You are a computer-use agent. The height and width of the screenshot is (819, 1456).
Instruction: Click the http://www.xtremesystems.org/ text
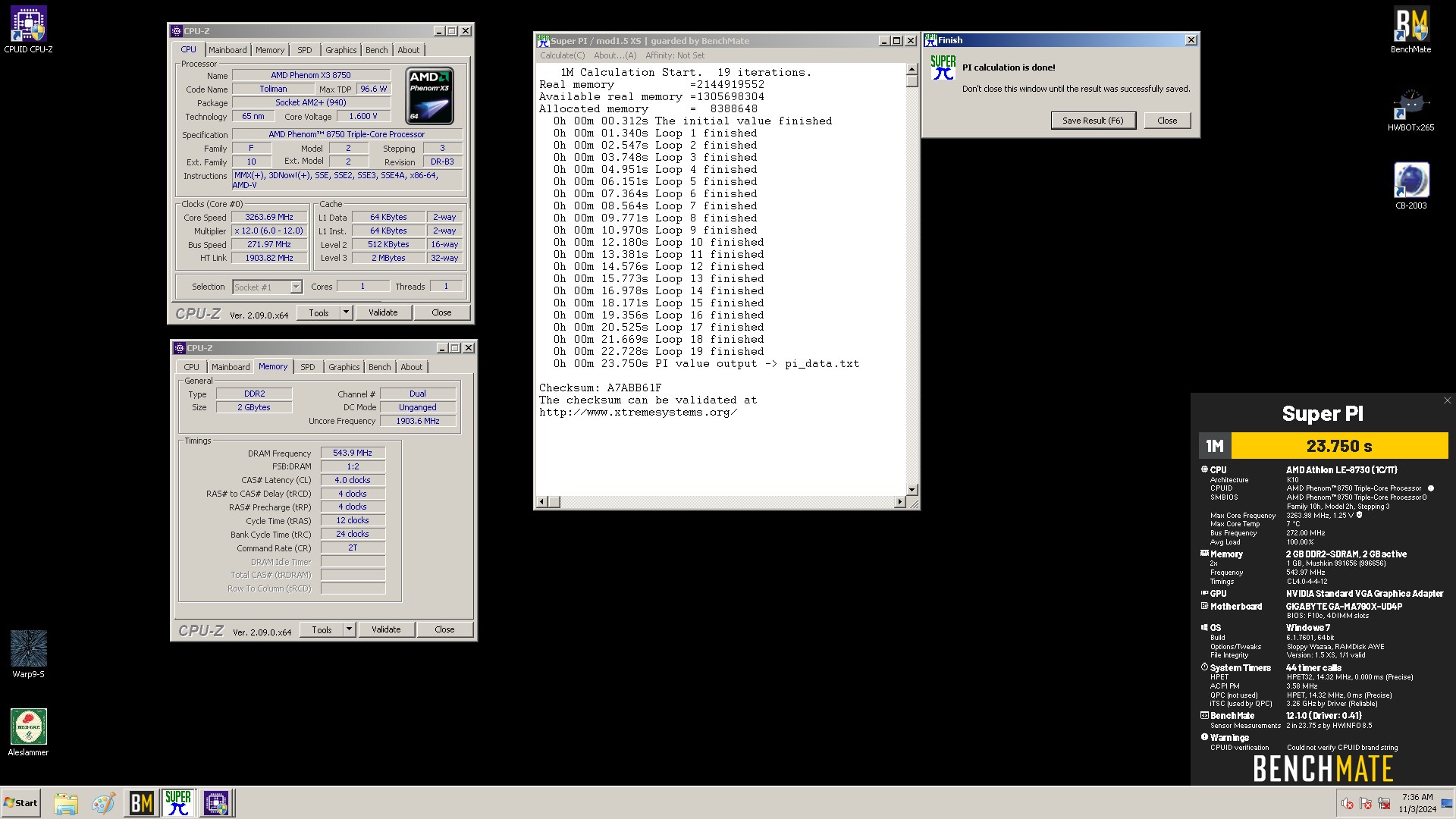[638, 412]
